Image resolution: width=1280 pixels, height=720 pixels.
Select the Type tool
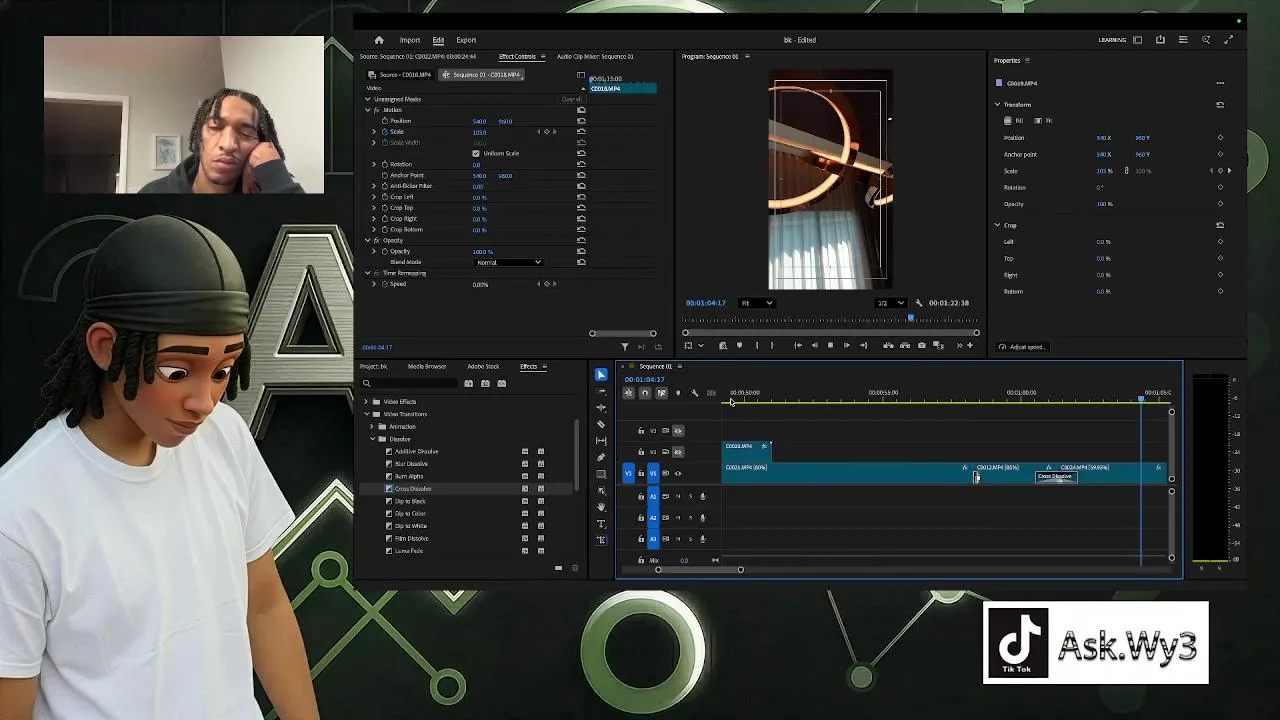point(601,524)
